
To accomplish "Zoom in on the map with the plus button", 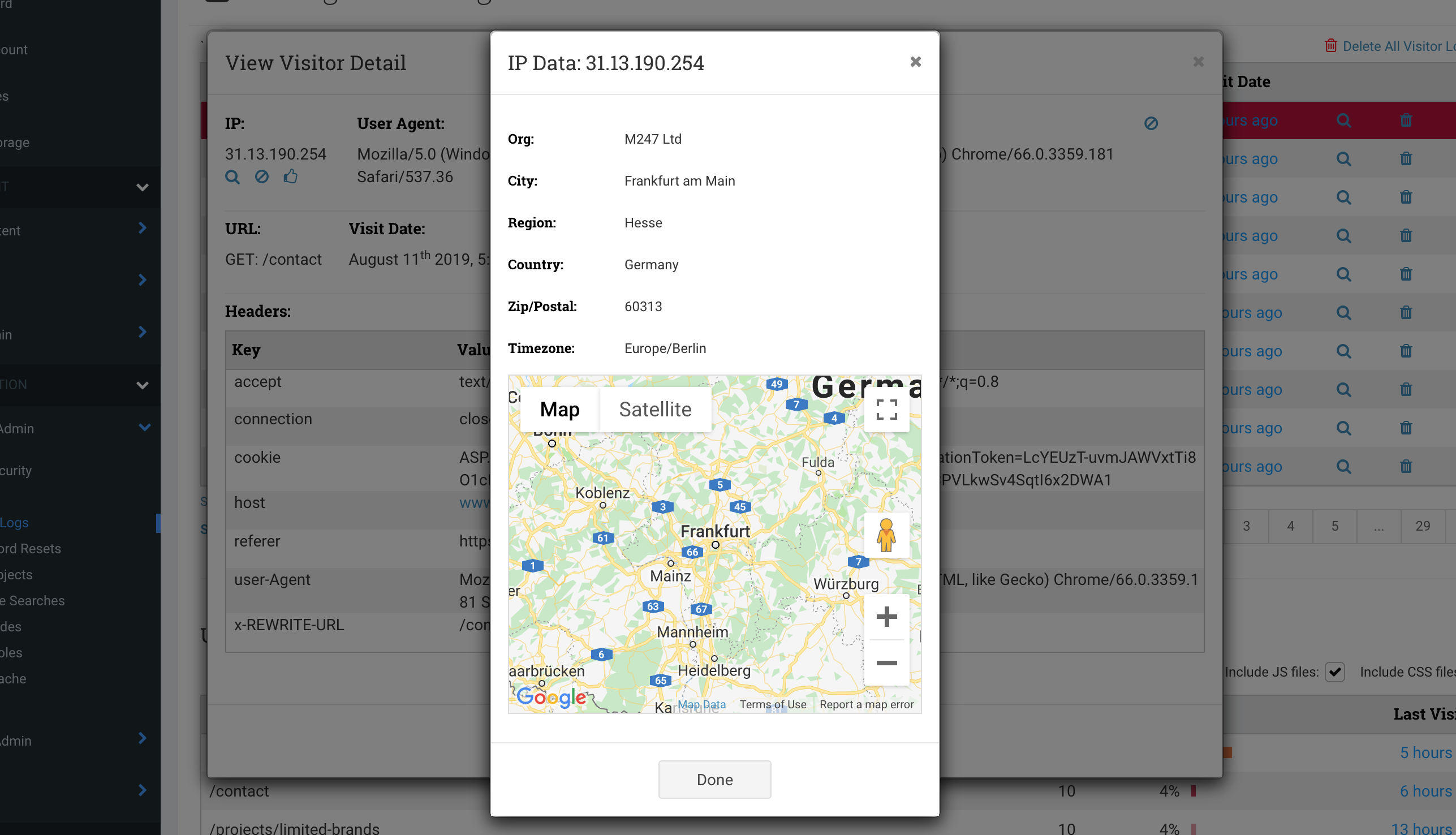I will [886, 617].
